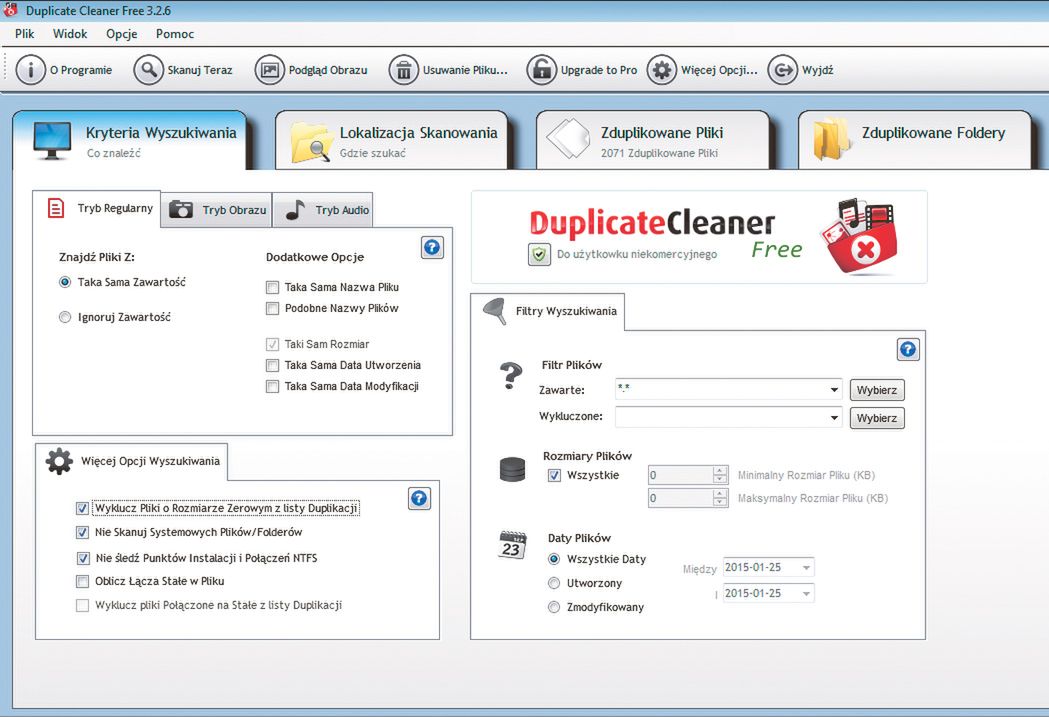Switch to Tryb Obrazu tab

tap(217, 210)
